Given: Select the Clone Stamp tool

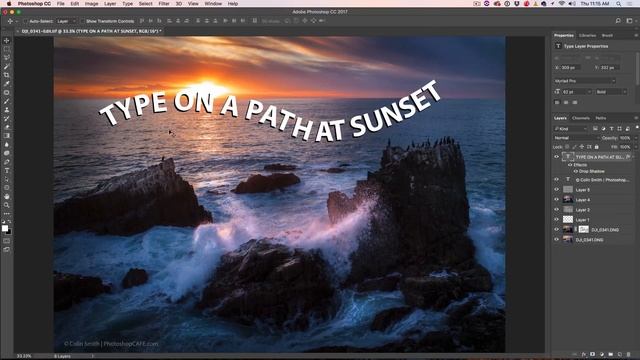Looking at the screenshot, I should point(7,110).
